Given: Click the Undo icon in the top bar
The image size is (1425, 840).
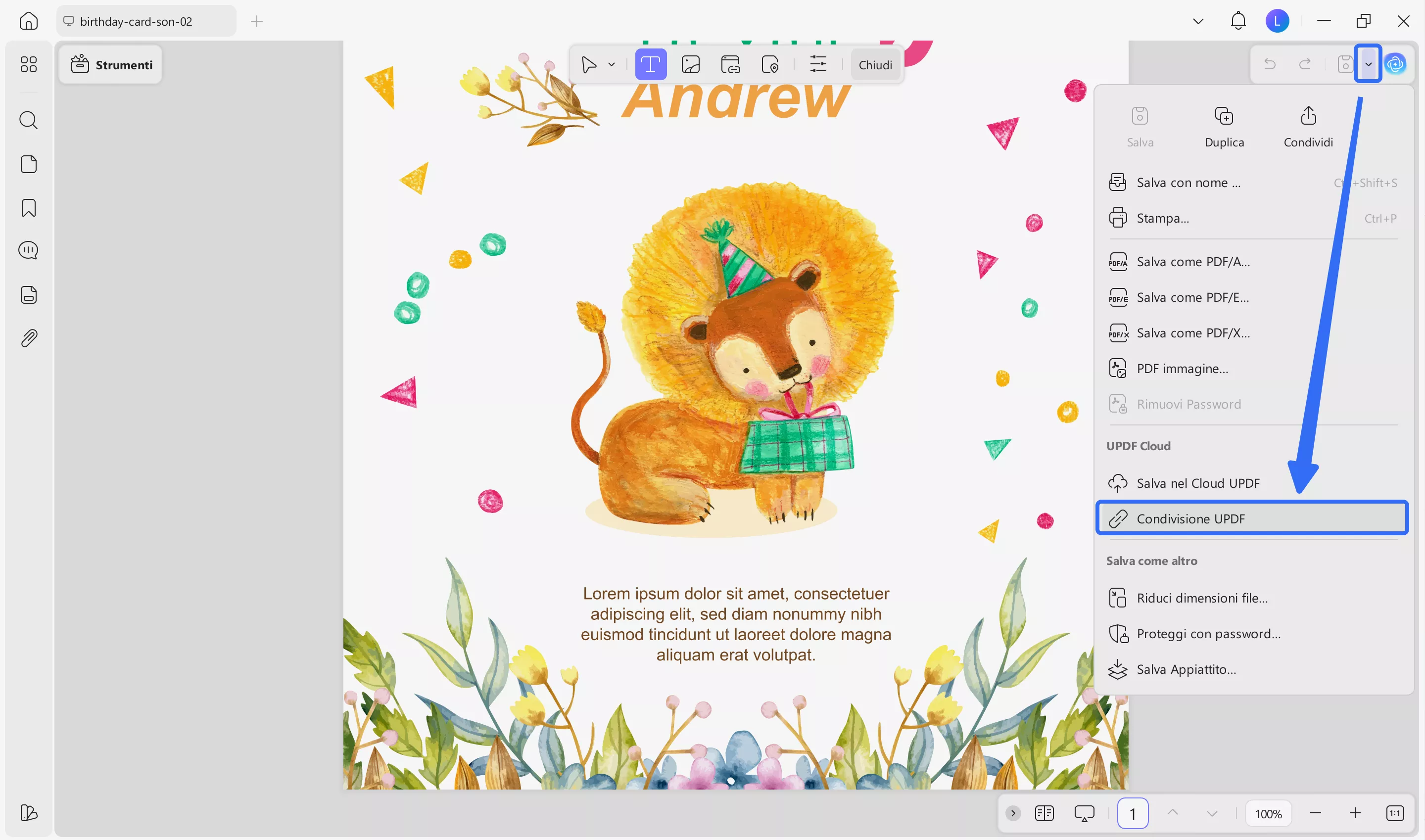Looking at the screenshot, I should pyautogui.click(x=1271, y=64).
